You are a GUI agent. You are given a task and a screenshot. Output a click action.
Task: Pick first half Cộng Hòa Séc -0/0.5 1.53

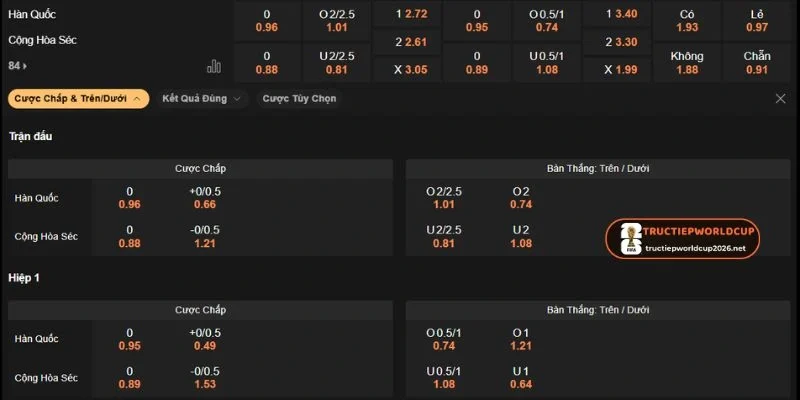[205, 378]
